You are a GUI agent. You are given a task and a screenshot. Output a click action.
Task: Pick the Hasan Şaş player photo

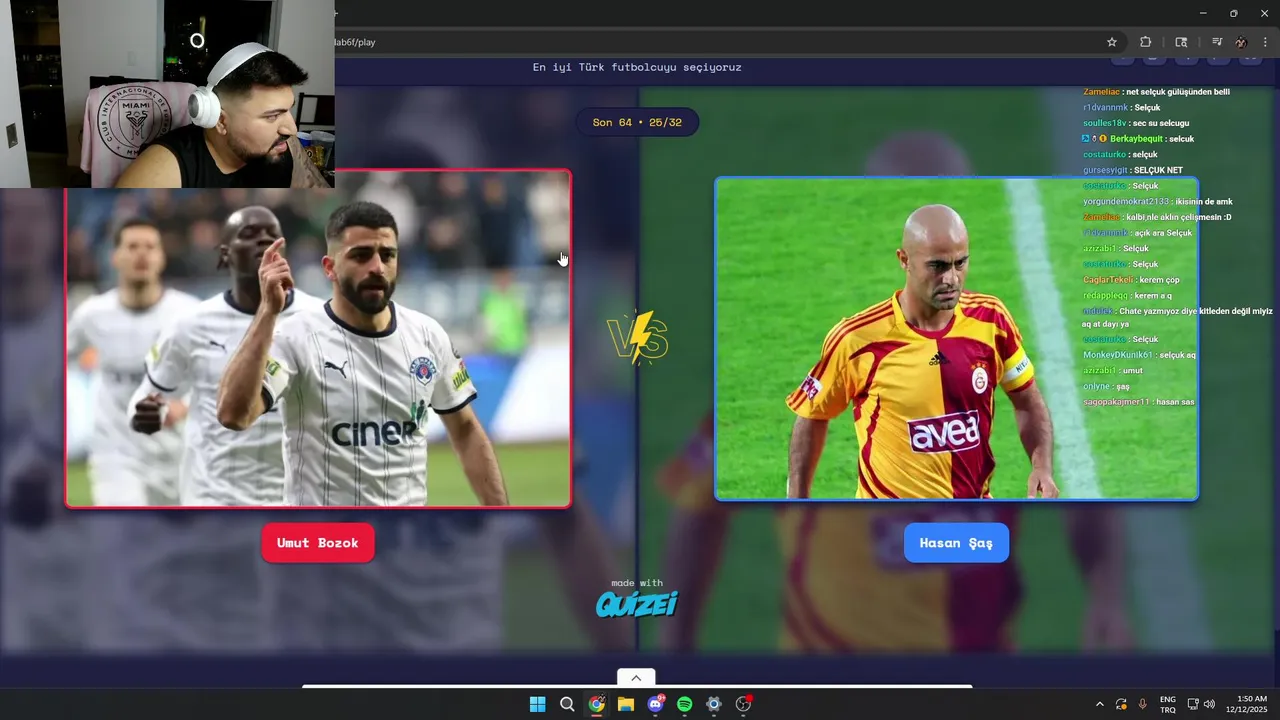[x=956, y=339]
